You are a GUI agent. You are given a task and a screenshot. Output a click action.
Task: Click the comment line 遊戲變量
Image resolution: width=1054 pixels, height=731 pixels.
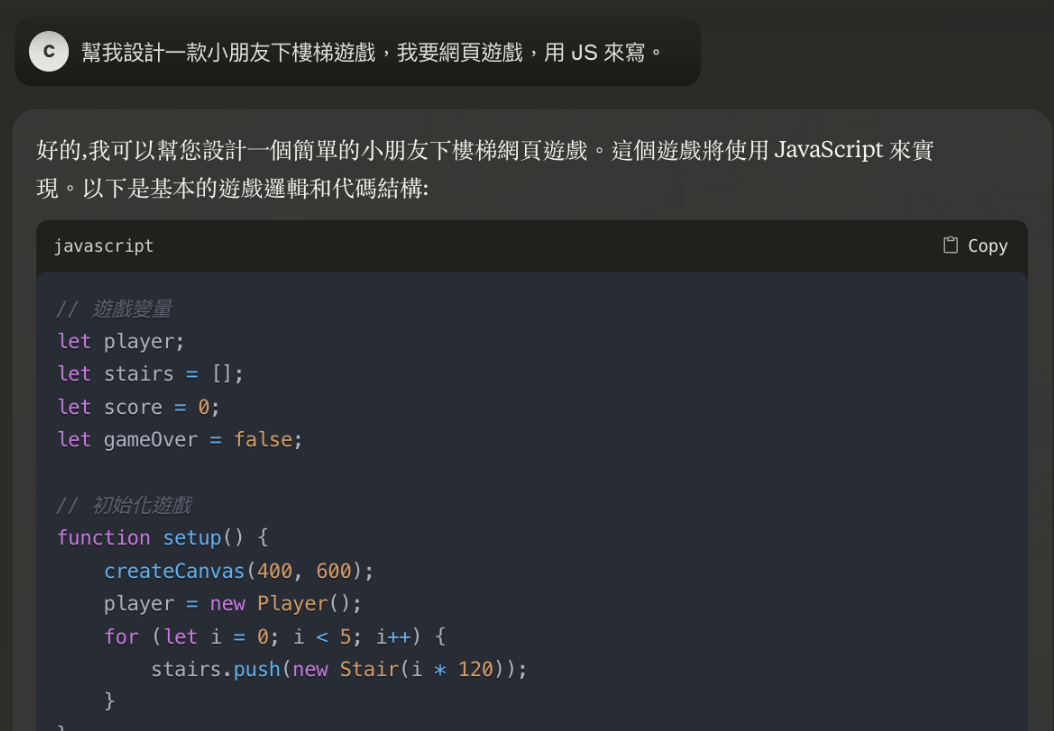coord(114,309)
